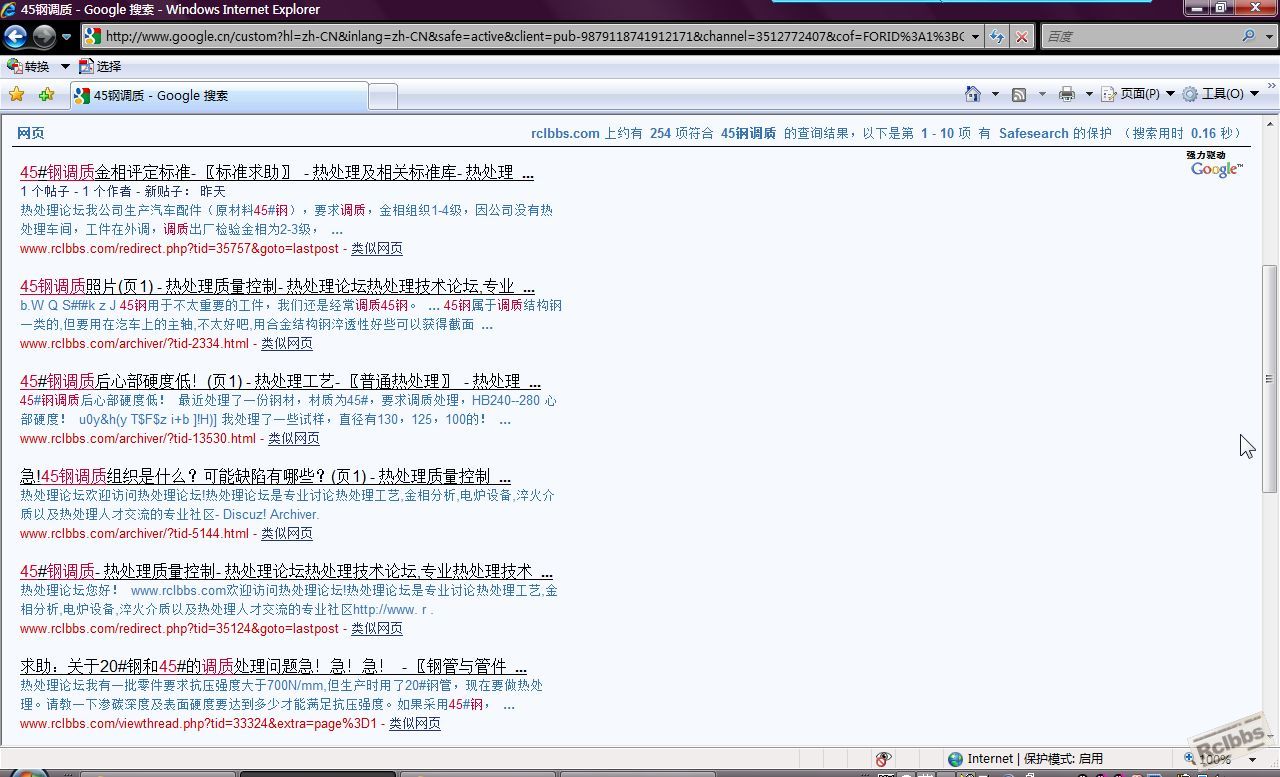
Task: Open the 45#钢调质金相评定标准 result link
Action: (277, 172)
